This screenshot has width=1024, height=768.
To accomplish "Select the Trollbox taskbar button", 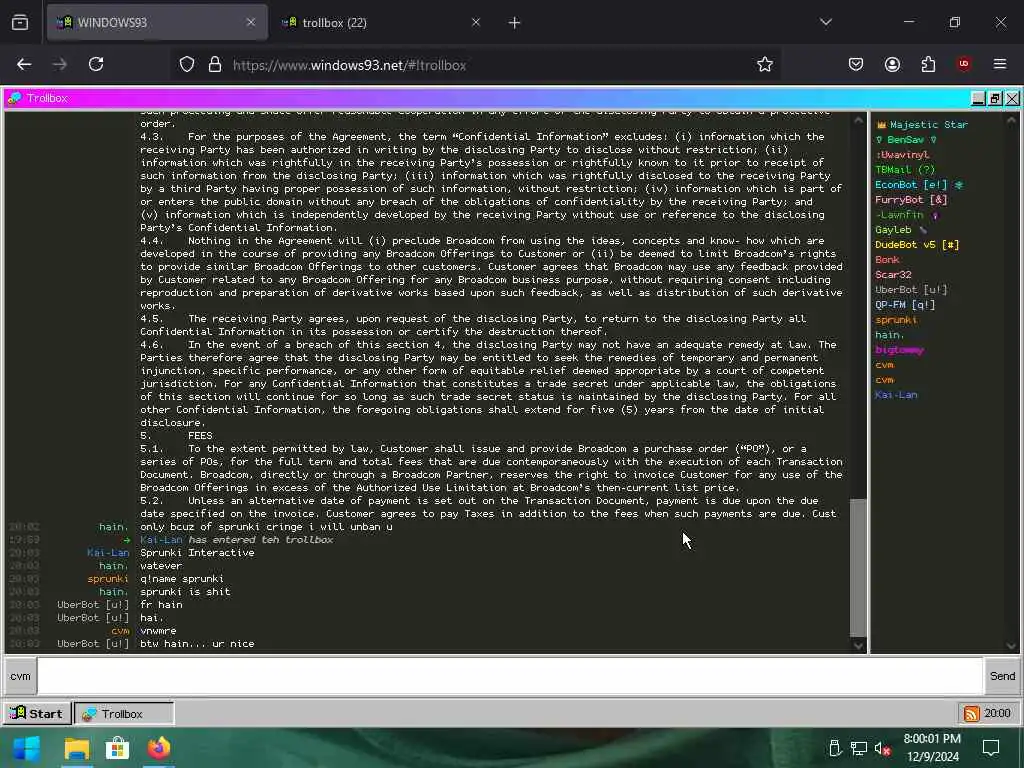I will pos(124,714).
